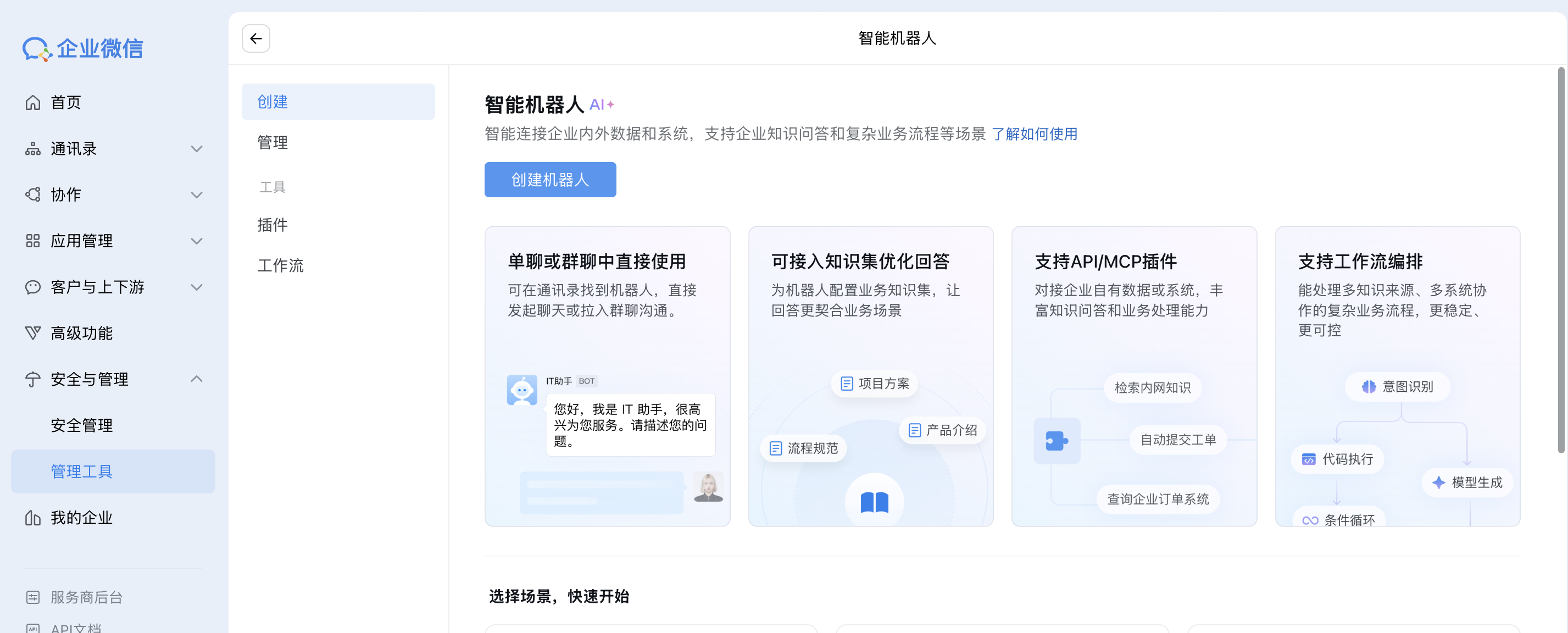Click the 产品介绍 document chip

pos(942,430)
